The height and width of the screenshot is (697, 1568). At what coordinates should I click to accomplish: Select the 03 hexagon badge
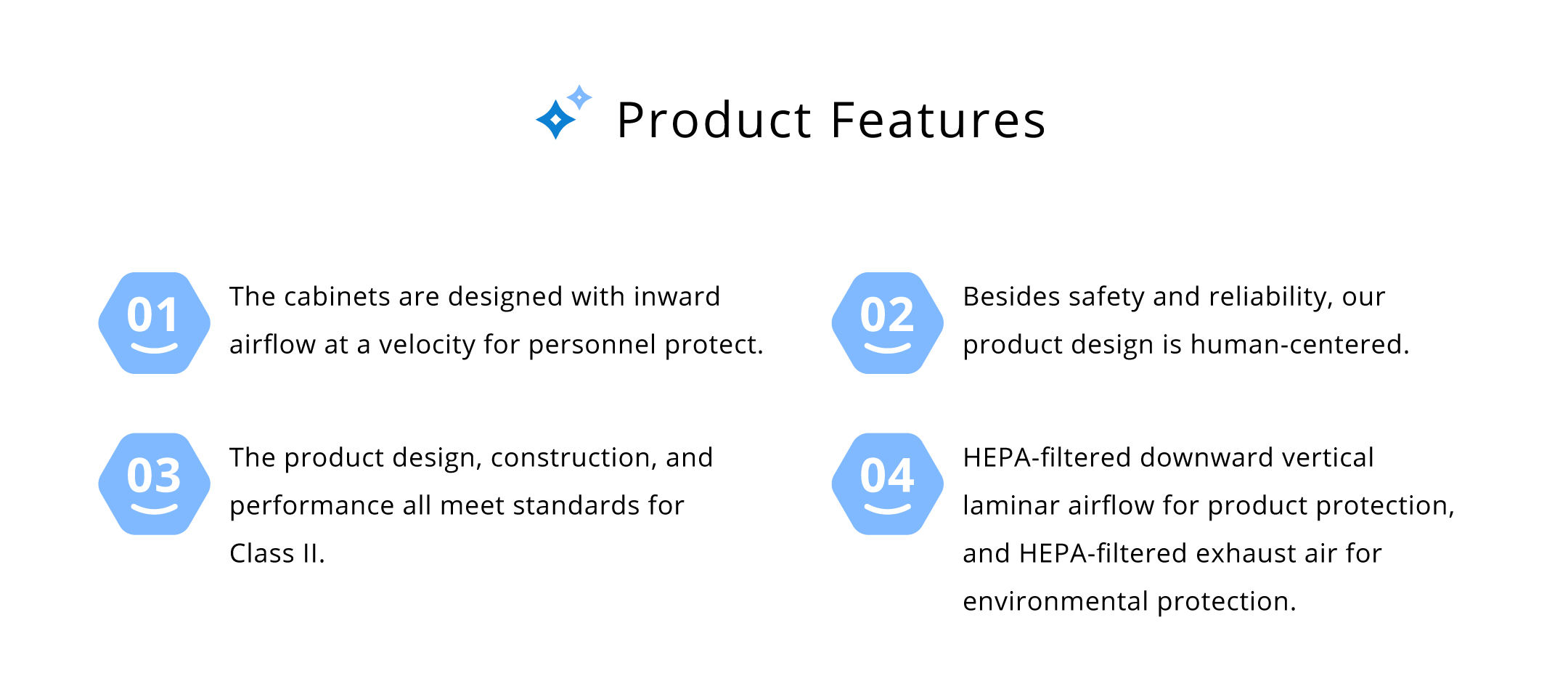(x=155, y=484)
